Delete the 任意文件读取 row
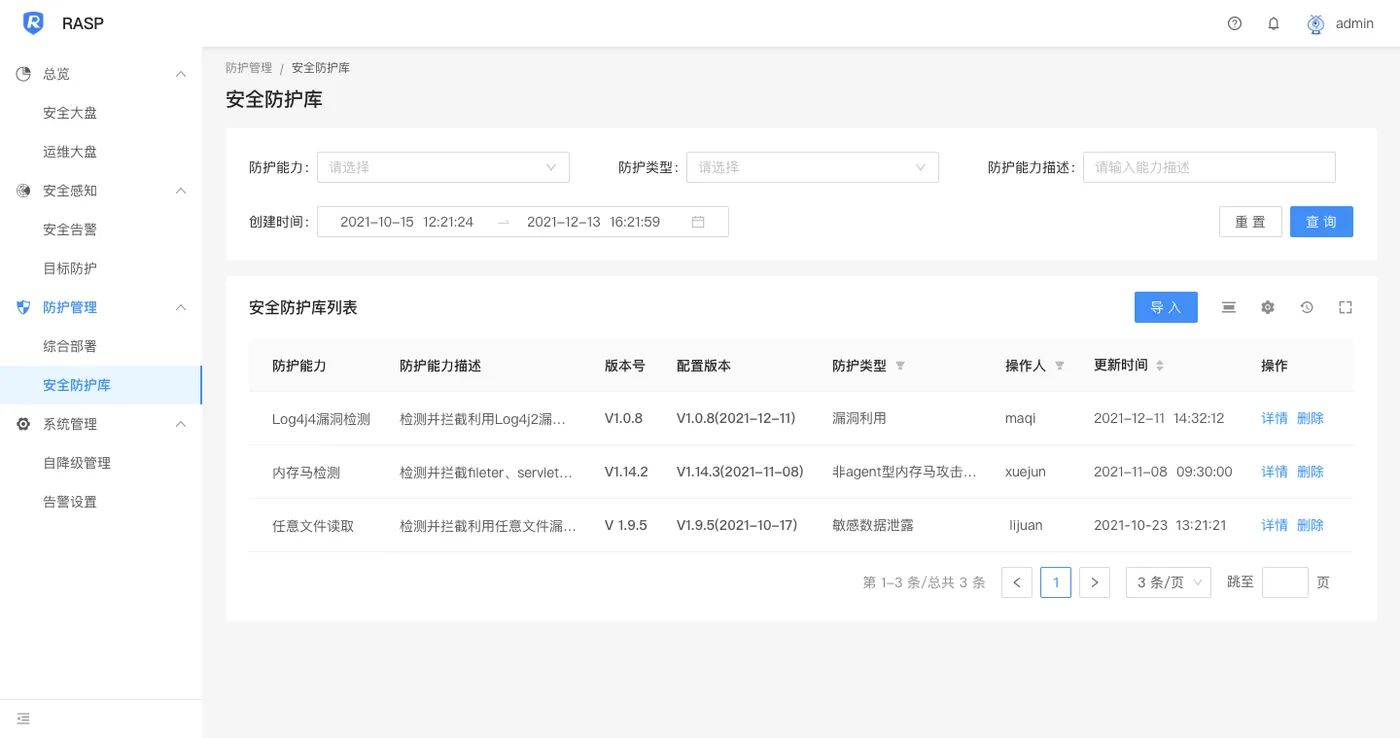 click(1310, 525)
